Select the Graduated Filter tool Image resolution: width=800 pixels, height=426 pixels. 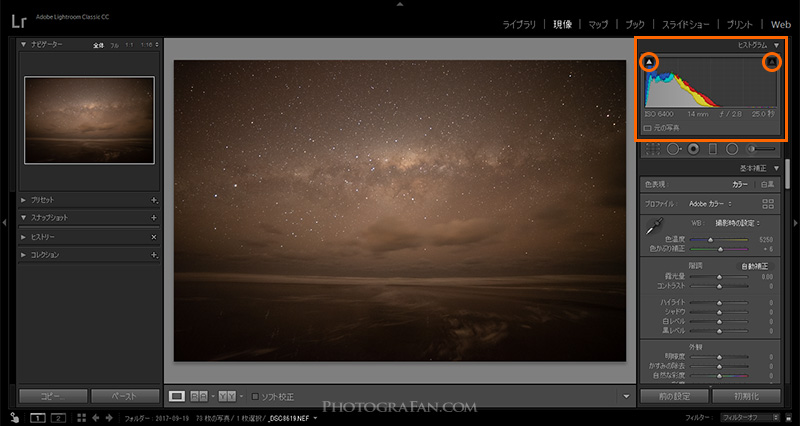click(x=713, y=149)
